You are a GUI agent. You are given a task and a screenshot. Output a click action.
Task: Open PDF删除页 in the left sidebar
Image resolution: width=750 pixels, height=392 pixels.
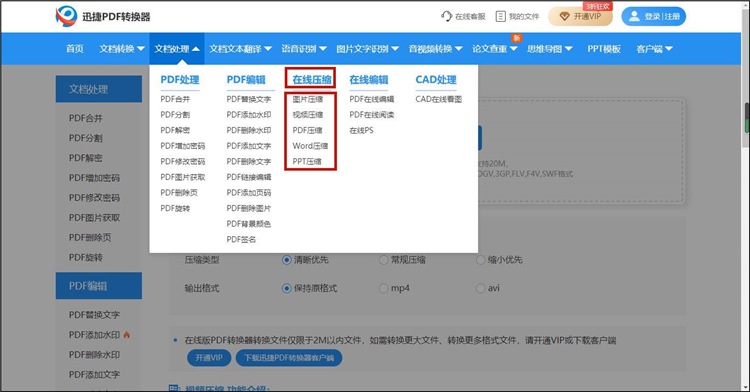90,238
